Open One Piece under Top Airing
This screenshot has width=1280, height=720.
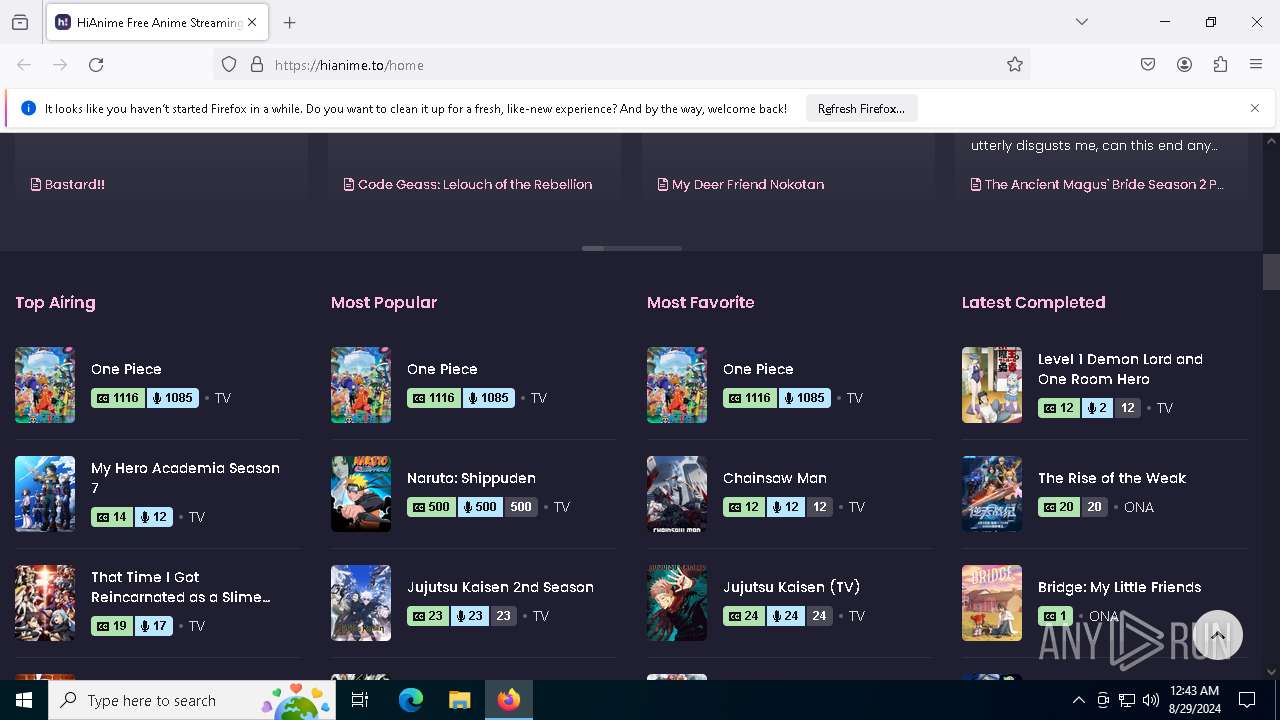click(126, 369)
